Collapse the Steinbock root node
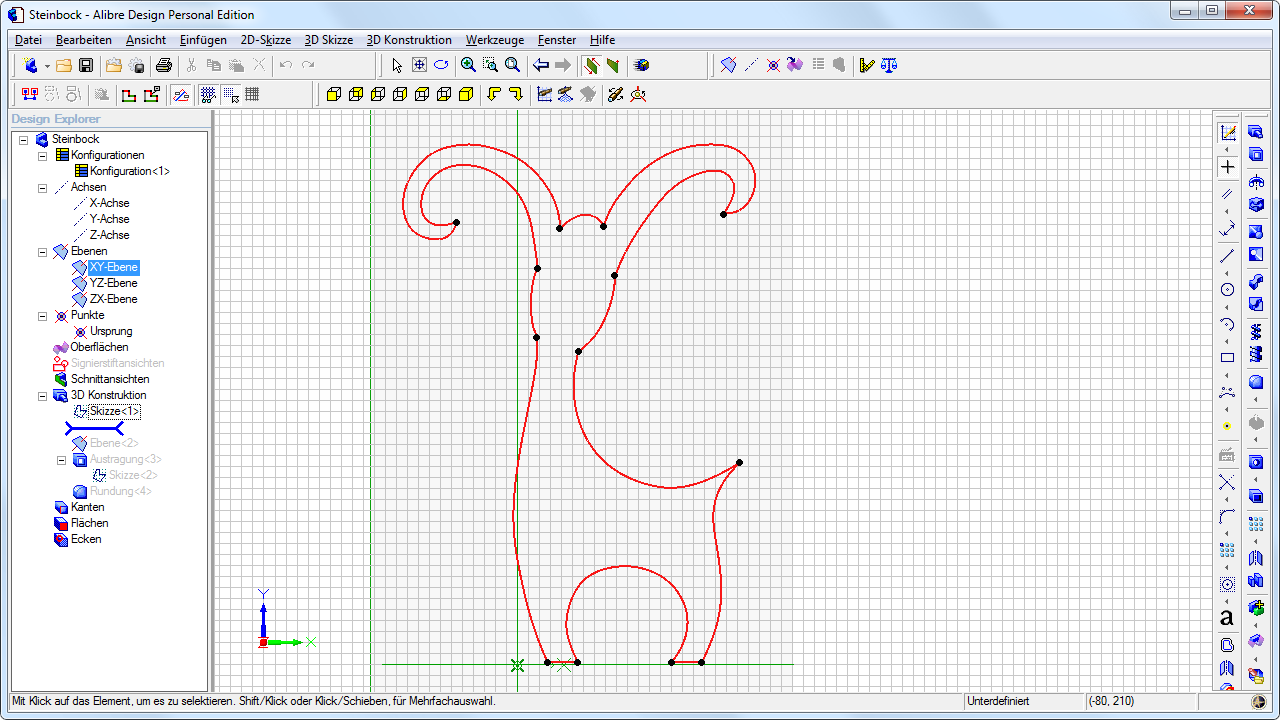1280x720 pixels. [x=24, y=139]
